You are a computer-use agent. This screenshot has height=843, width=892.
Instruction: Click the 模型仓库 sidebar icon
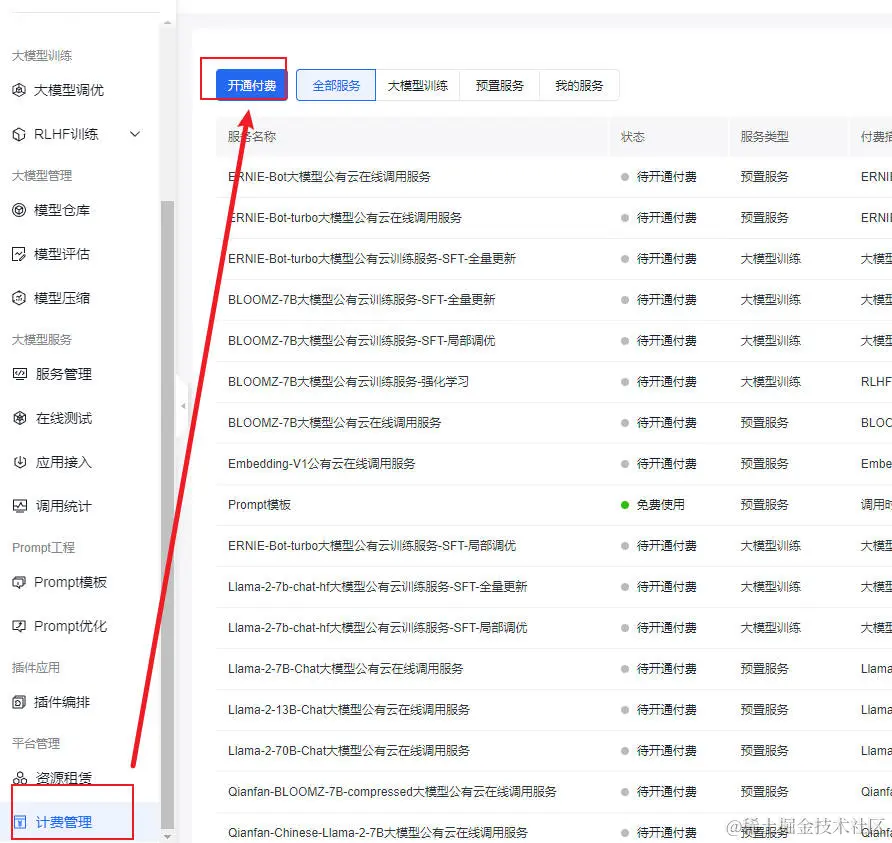click(x=19, y=210)
